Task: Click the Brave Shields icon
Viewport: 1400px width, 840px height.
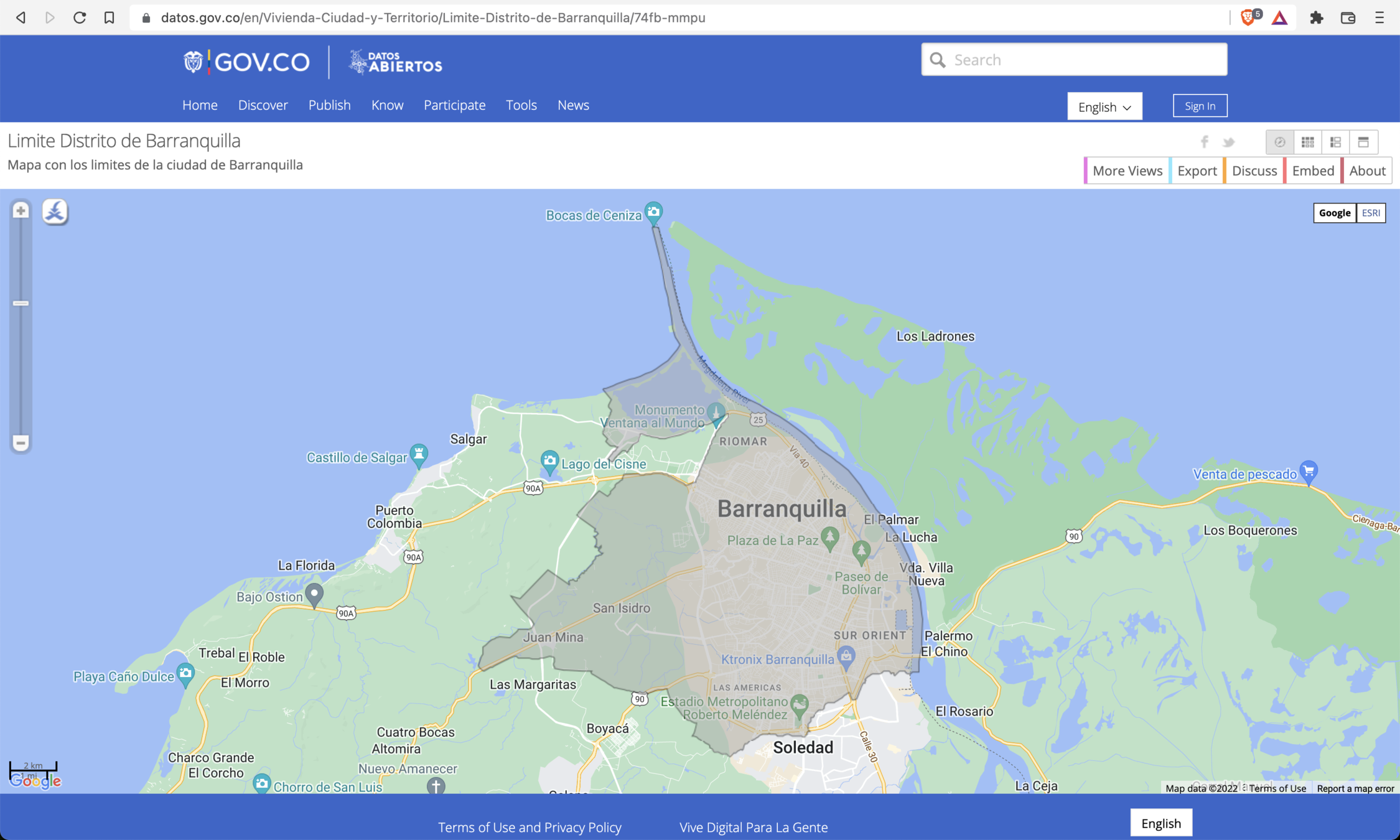Action: point(1248,17)
